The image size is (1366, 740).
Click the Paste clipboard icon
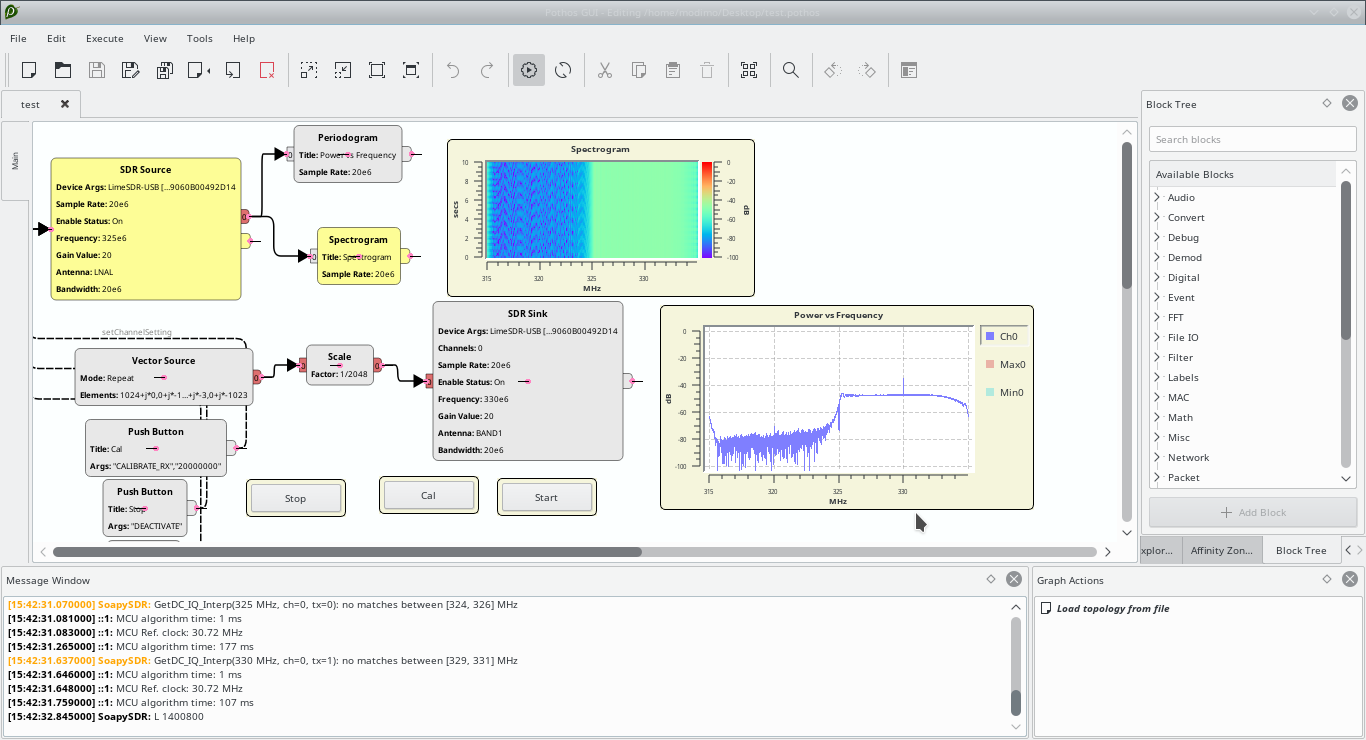click(x=673, y=70)
